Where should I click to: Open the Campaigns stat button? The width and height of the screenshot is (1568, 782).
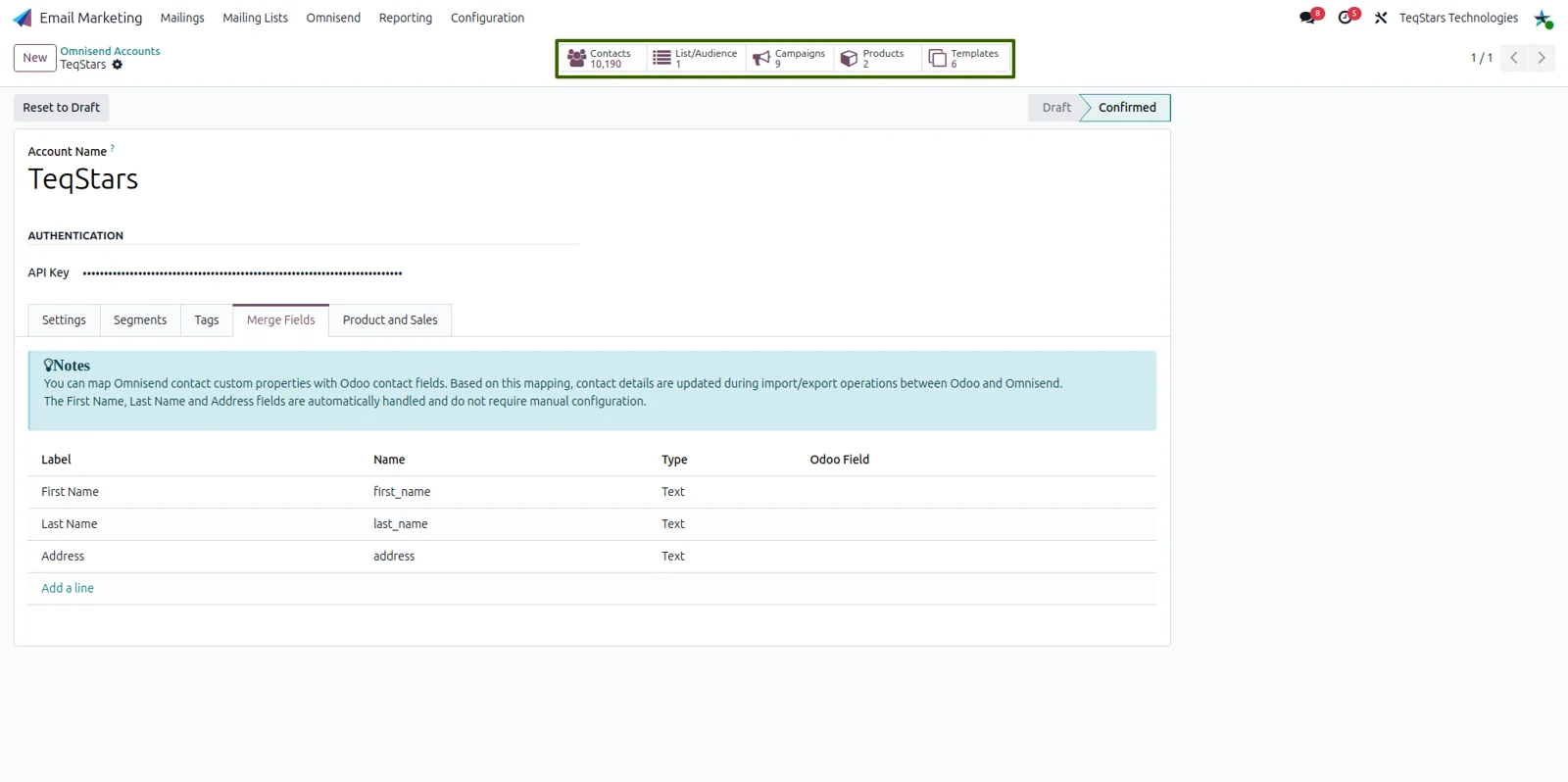coord(790,59)
